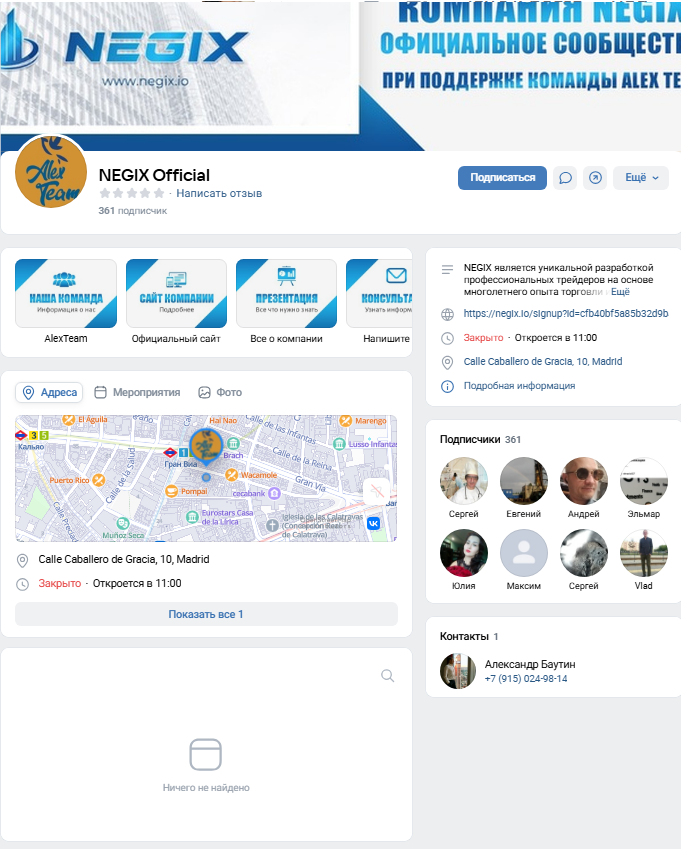The image size is (681, 849).
Task: Click phone number of Александр Баутин
Action: pos(525,679)
